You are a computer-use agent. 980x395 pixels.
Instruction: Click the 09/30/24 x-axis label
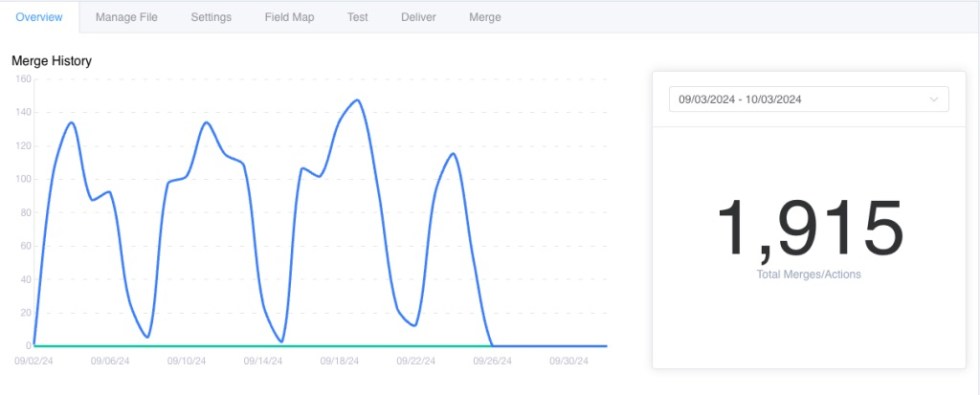point(569,361)
